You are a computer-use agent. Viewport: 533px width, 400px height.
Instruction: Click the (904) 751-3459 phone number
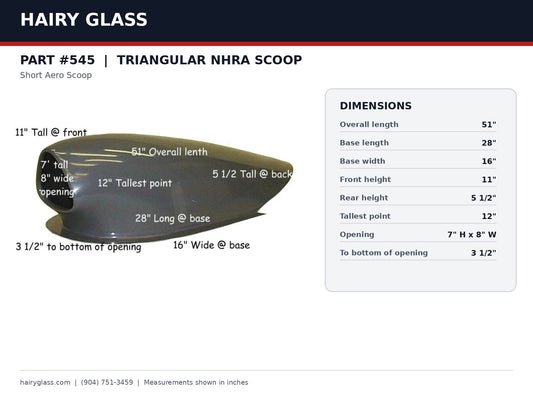tap(107, 382)
